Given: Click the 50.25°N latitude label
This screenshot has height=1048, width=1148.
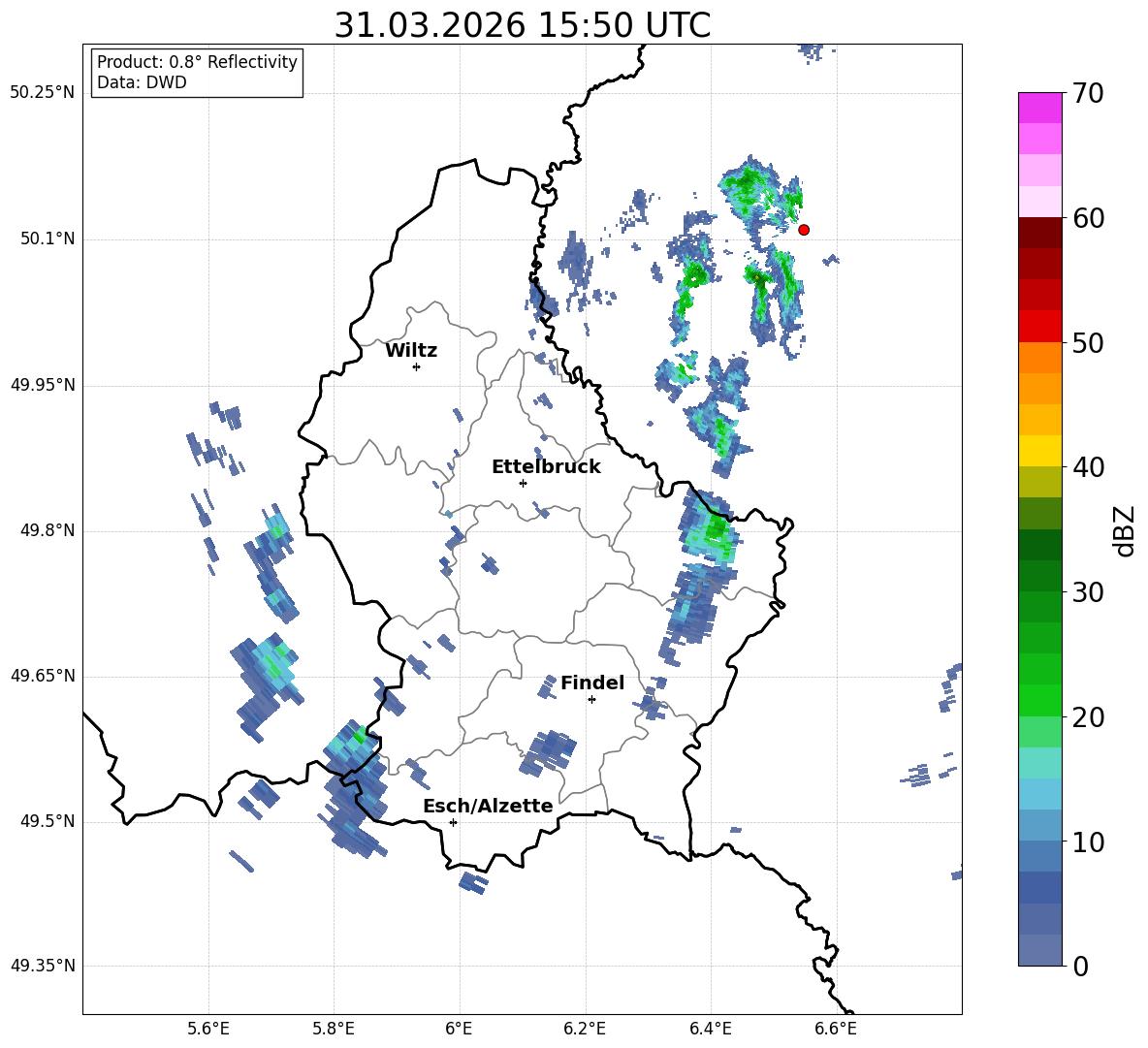Looking at the screenshot, I should pos(43,93).
